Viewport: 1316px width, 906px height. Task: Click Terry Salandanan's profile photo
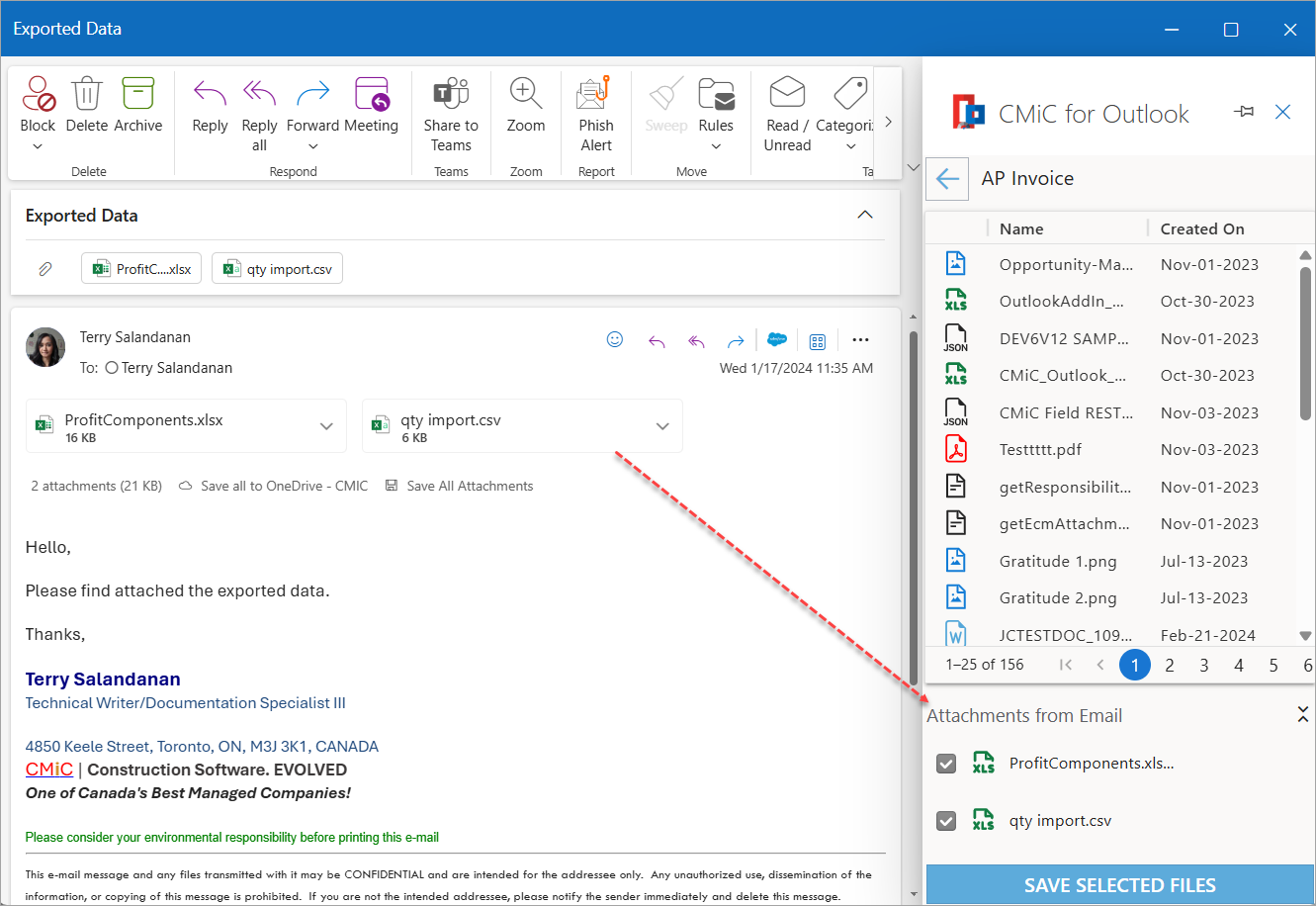(45, 347)
